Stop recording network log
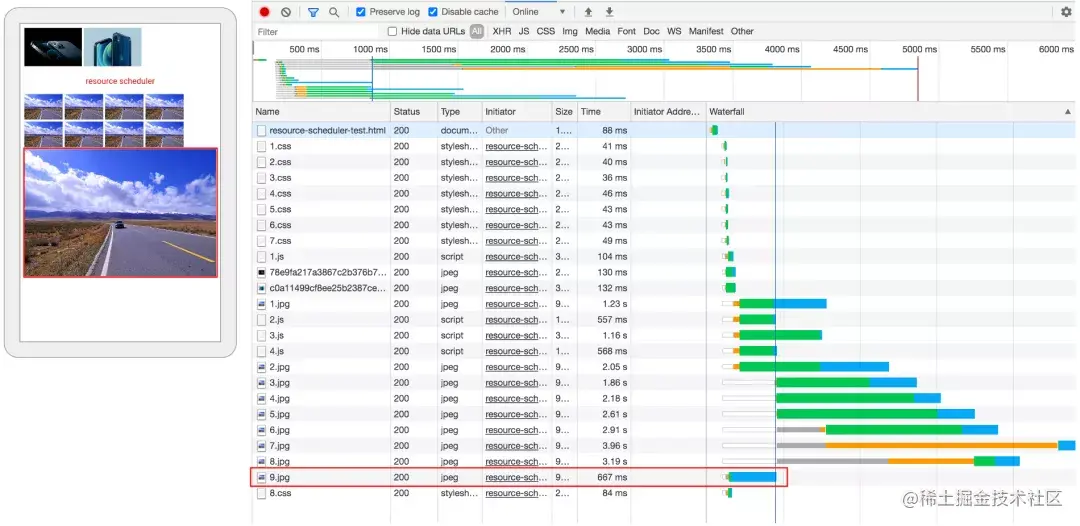Image resolution: width=1080 pixels, height=526 pixels. point(264,12)
